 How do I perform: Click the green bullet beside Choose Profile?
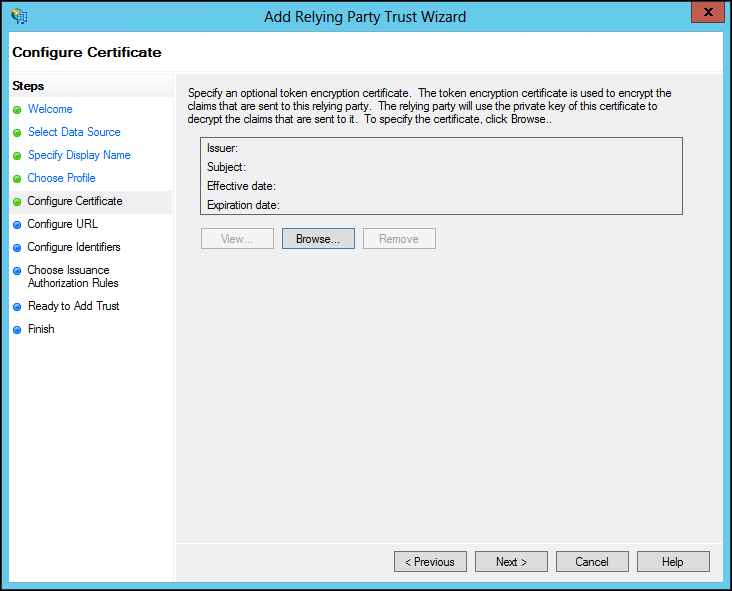[17, 178]
